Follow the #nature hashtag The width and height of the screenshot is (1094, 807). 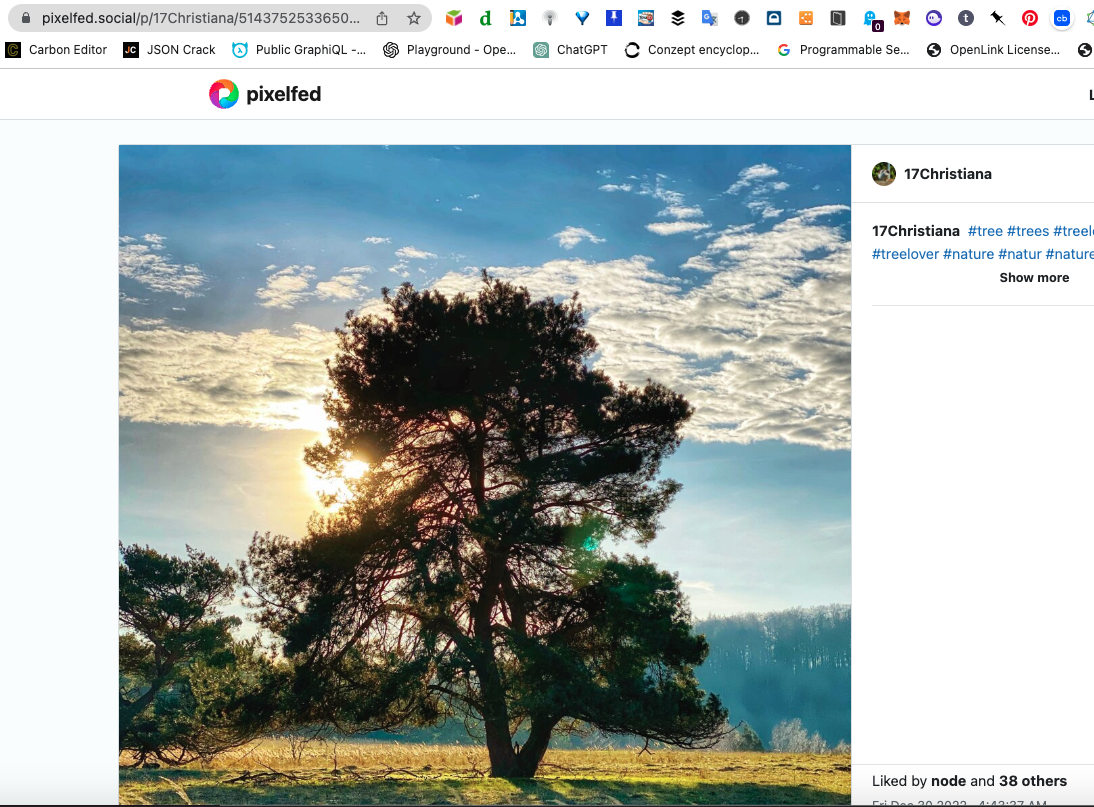(968, 254)
